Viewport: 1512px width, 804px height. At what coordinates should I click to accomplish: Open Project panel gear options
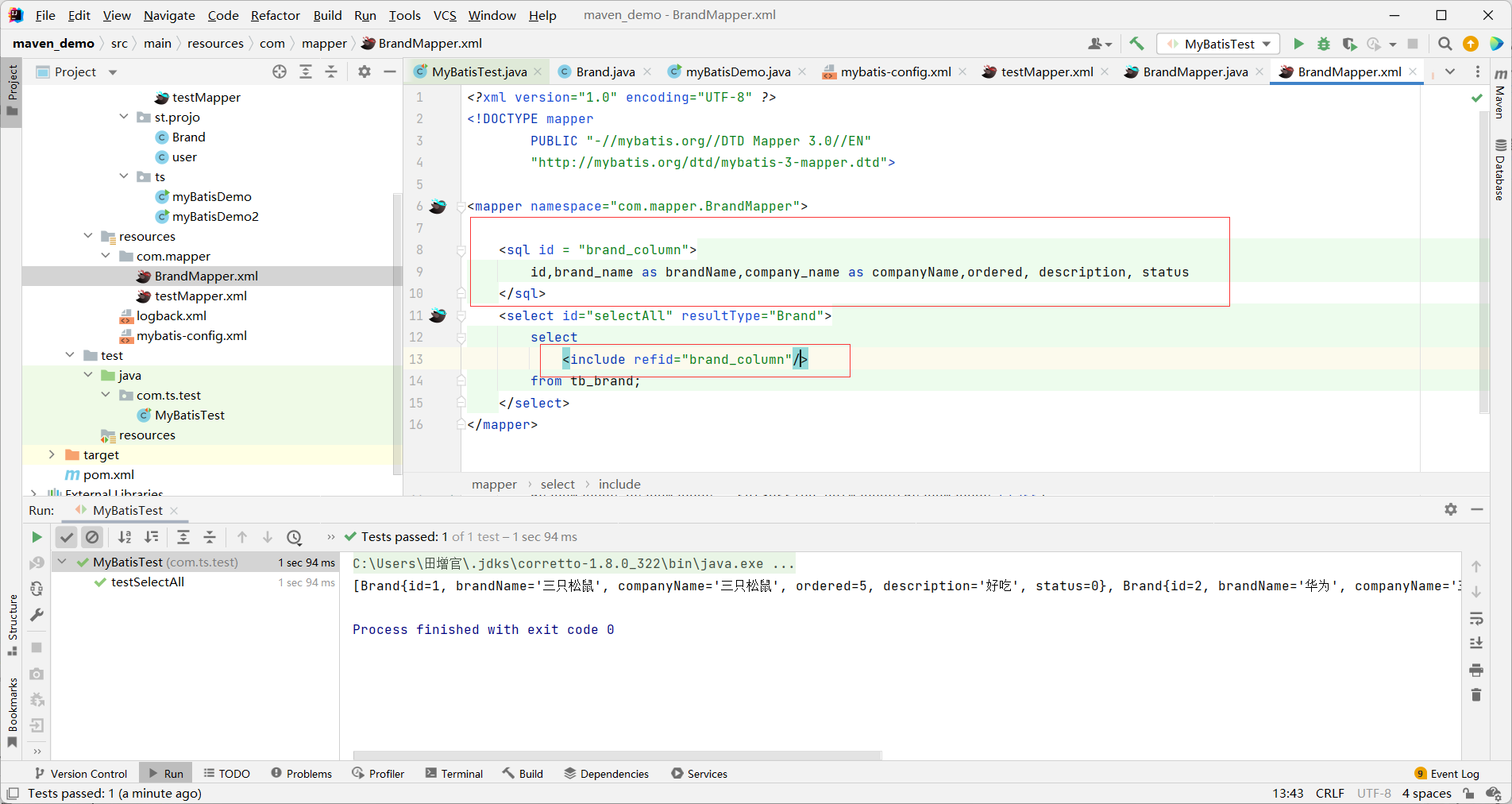tap(364, 72)
